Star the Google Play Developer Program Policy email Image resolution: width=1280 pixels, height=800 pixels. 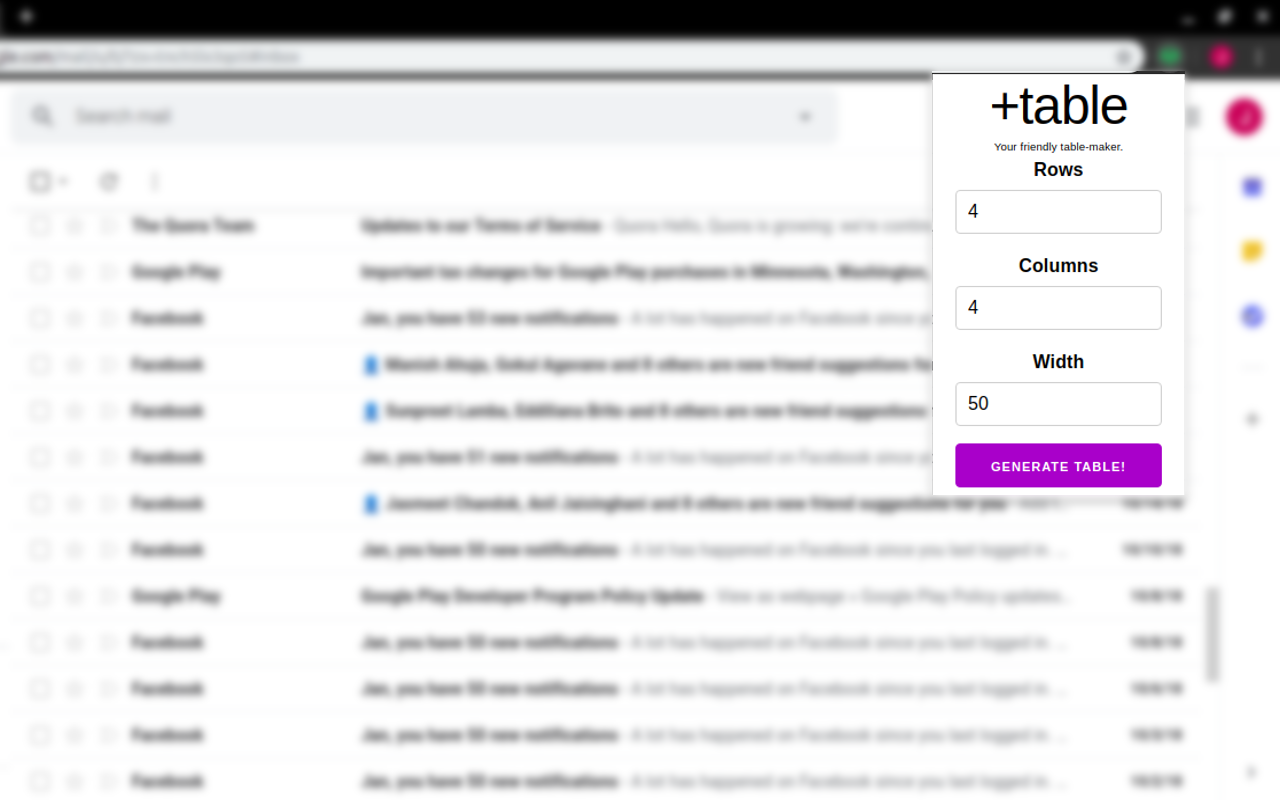pyautogui.click(x=74, y=596)
